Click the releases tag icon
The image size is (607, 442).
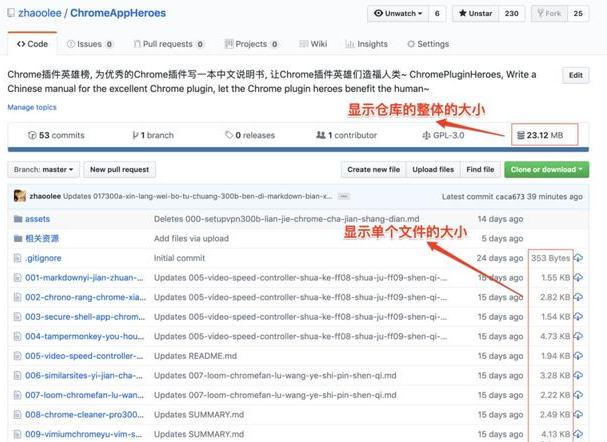click(x=229, y=135)
